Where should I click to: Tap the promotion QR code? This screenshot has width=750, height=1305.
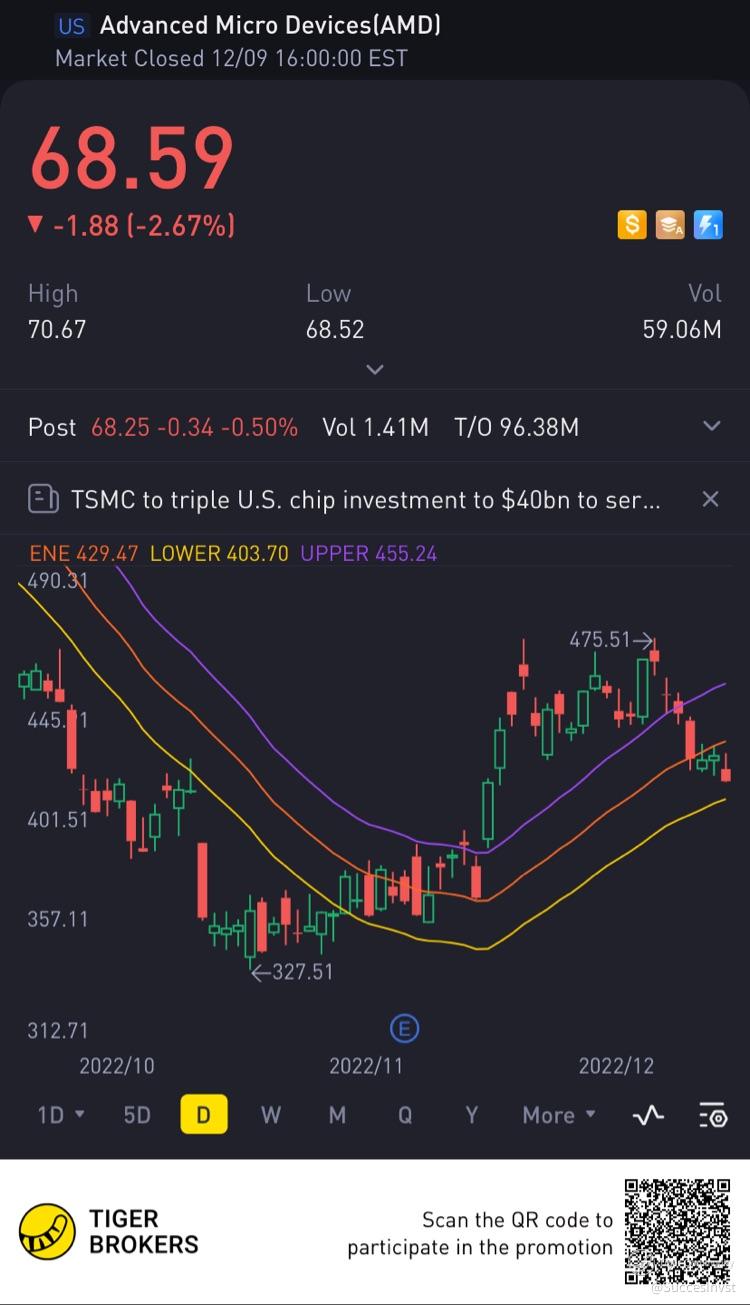click(677, 1231)
